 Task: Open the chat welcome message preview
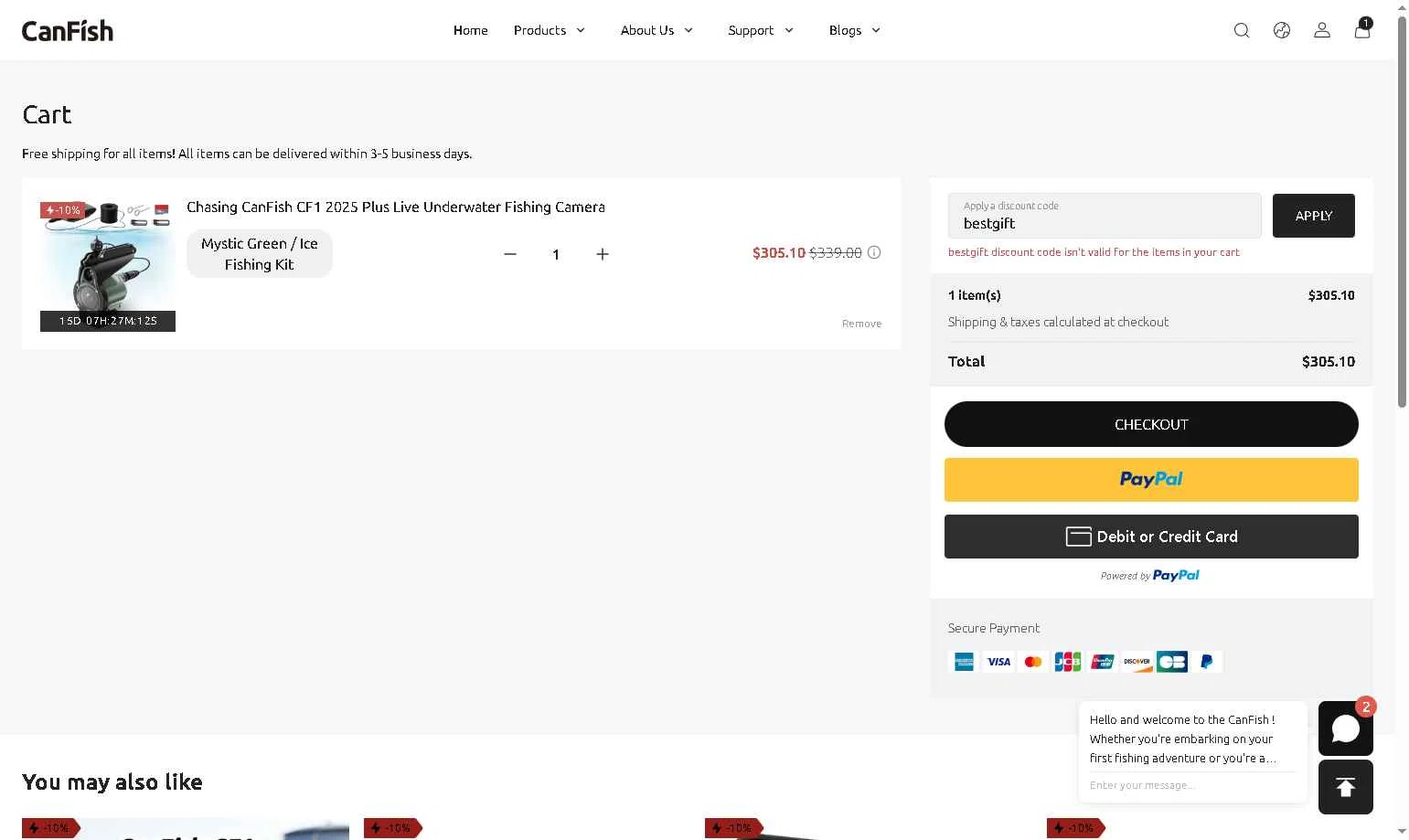[1183, 739]
